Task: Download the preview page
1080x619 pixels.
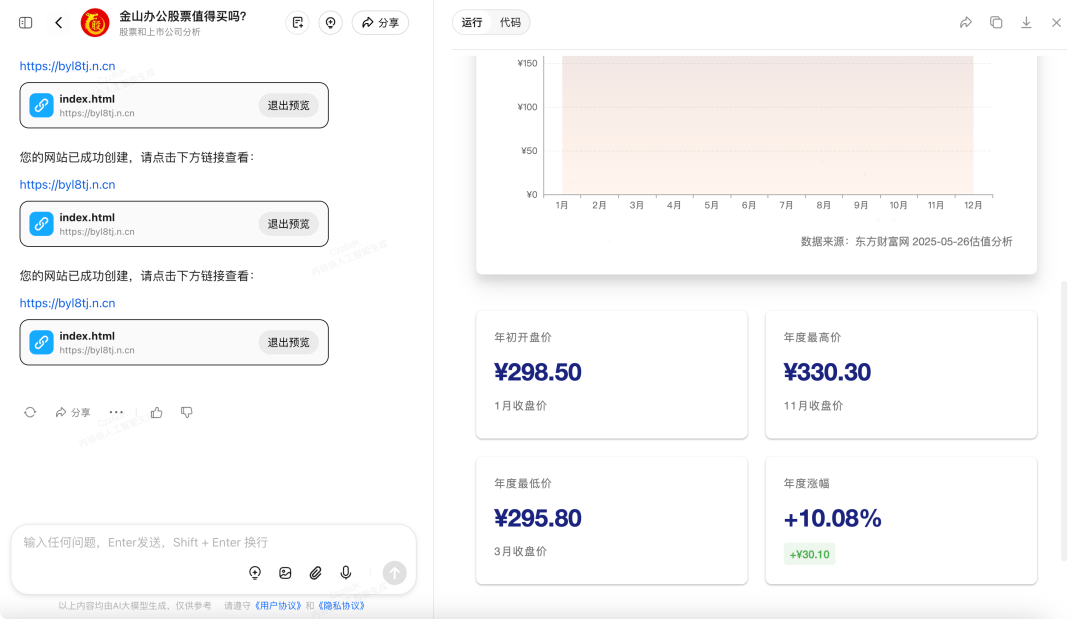Action: click(1026, 23)
